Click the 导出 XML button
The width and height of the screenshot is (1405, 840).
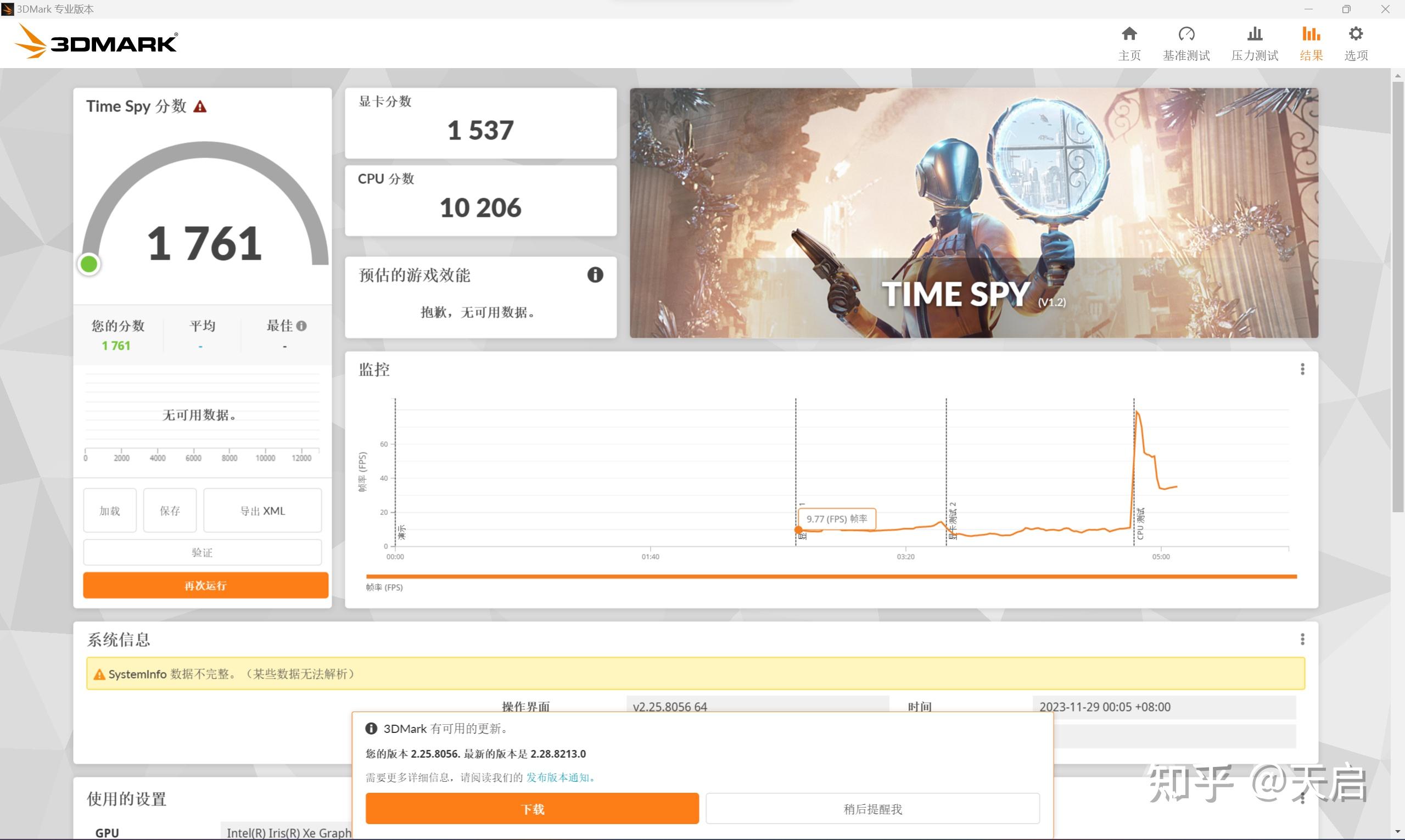(262, 511)
